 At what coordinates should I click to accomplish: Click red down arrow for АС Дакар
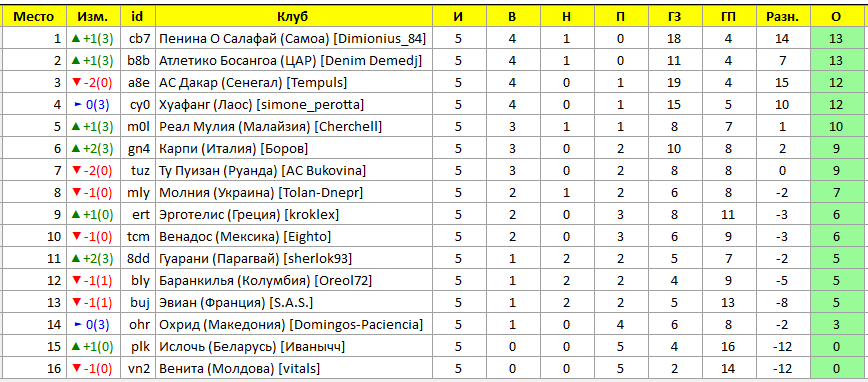[76, 83]
